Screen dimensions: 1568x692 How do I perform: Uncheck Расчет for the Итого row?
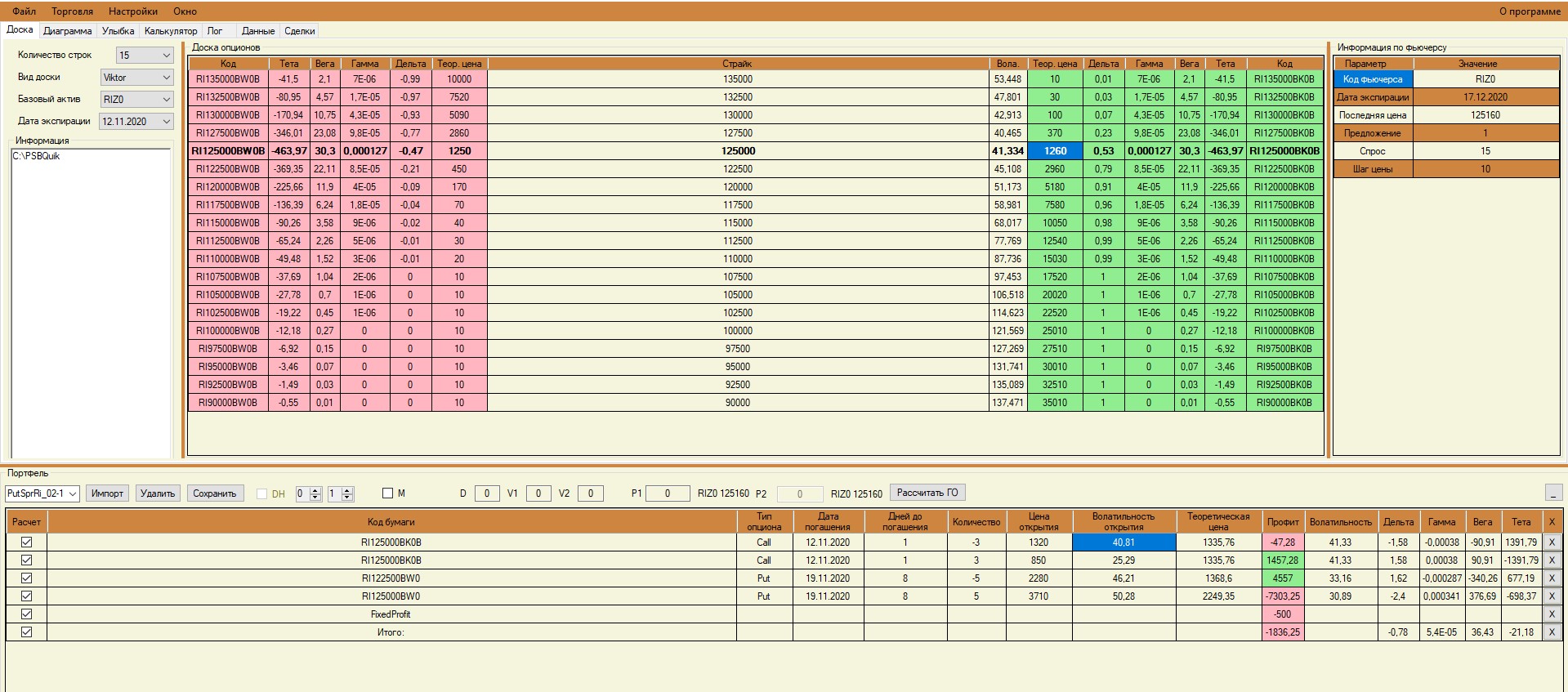point(26,632)
